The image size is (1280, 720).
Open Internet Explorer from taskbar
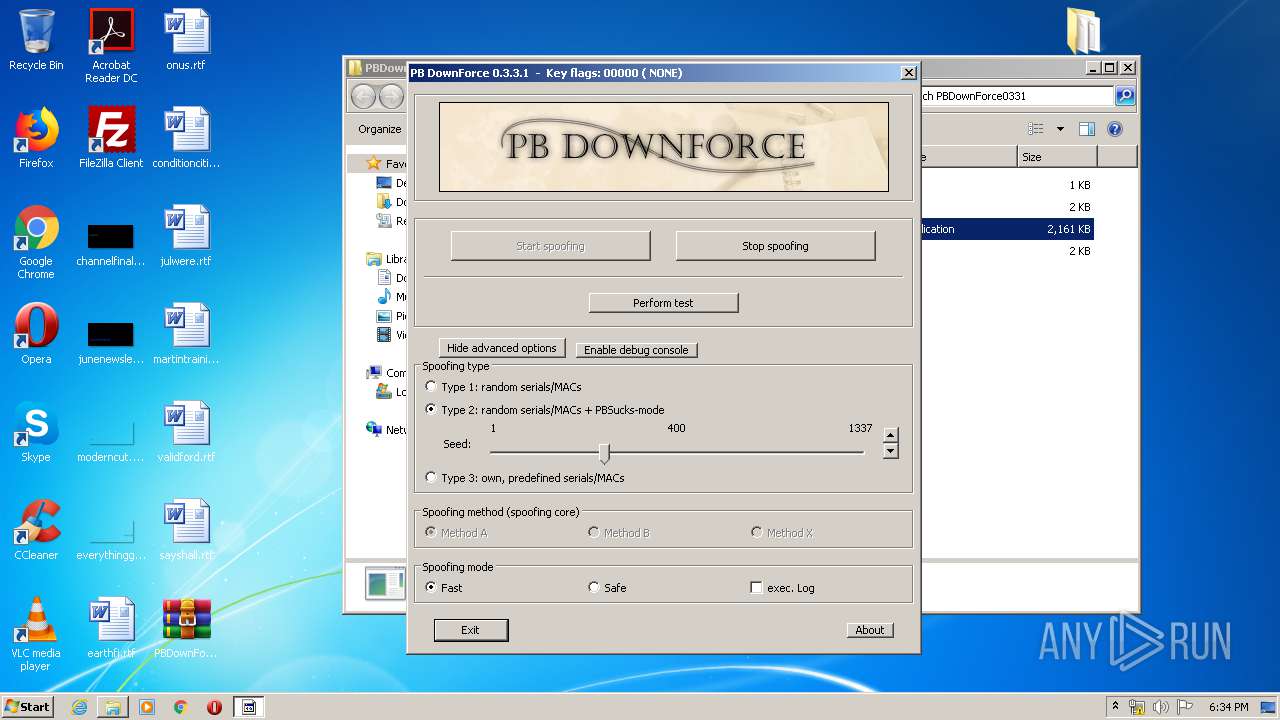79,707
